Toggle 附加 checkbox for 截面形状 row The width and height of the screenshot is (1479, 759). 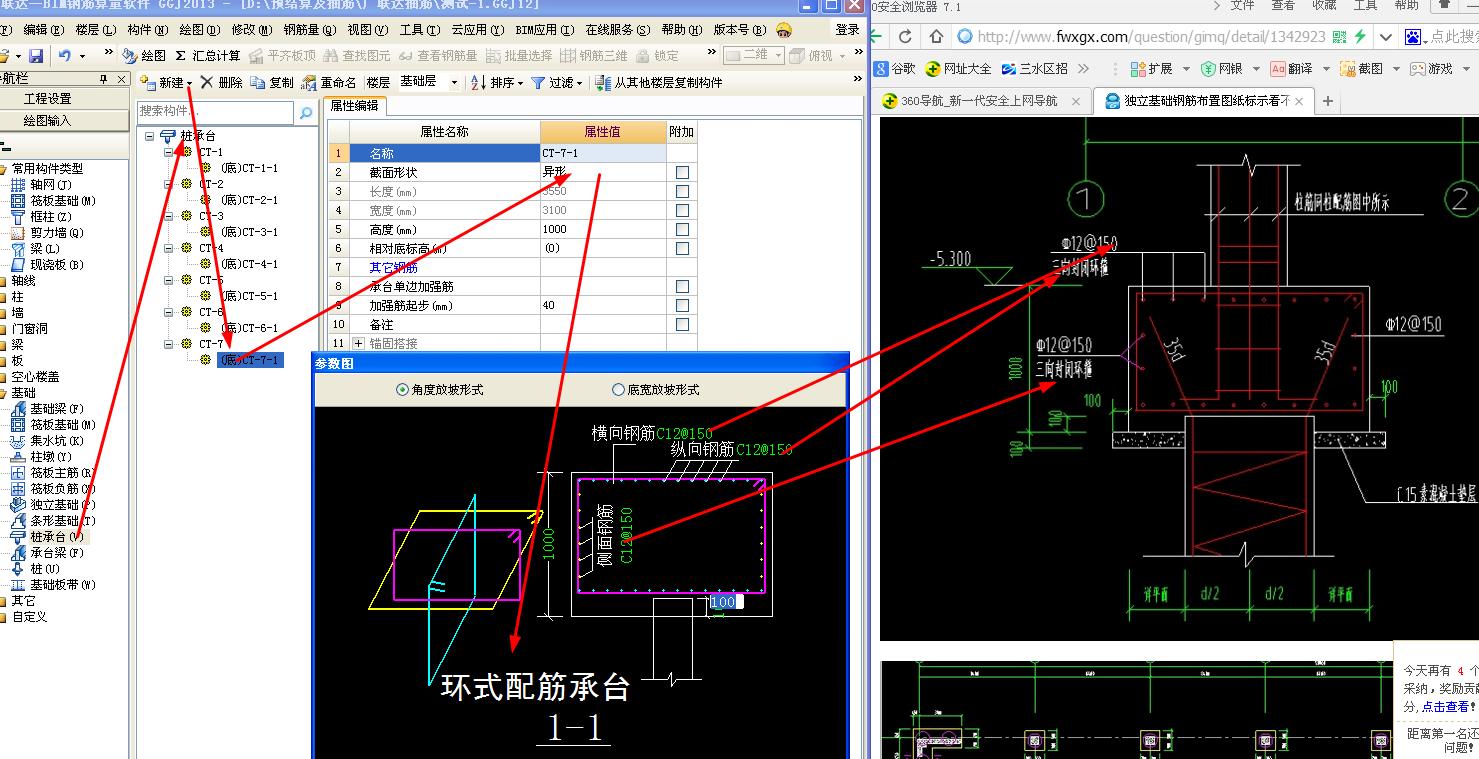coord(682,172)
